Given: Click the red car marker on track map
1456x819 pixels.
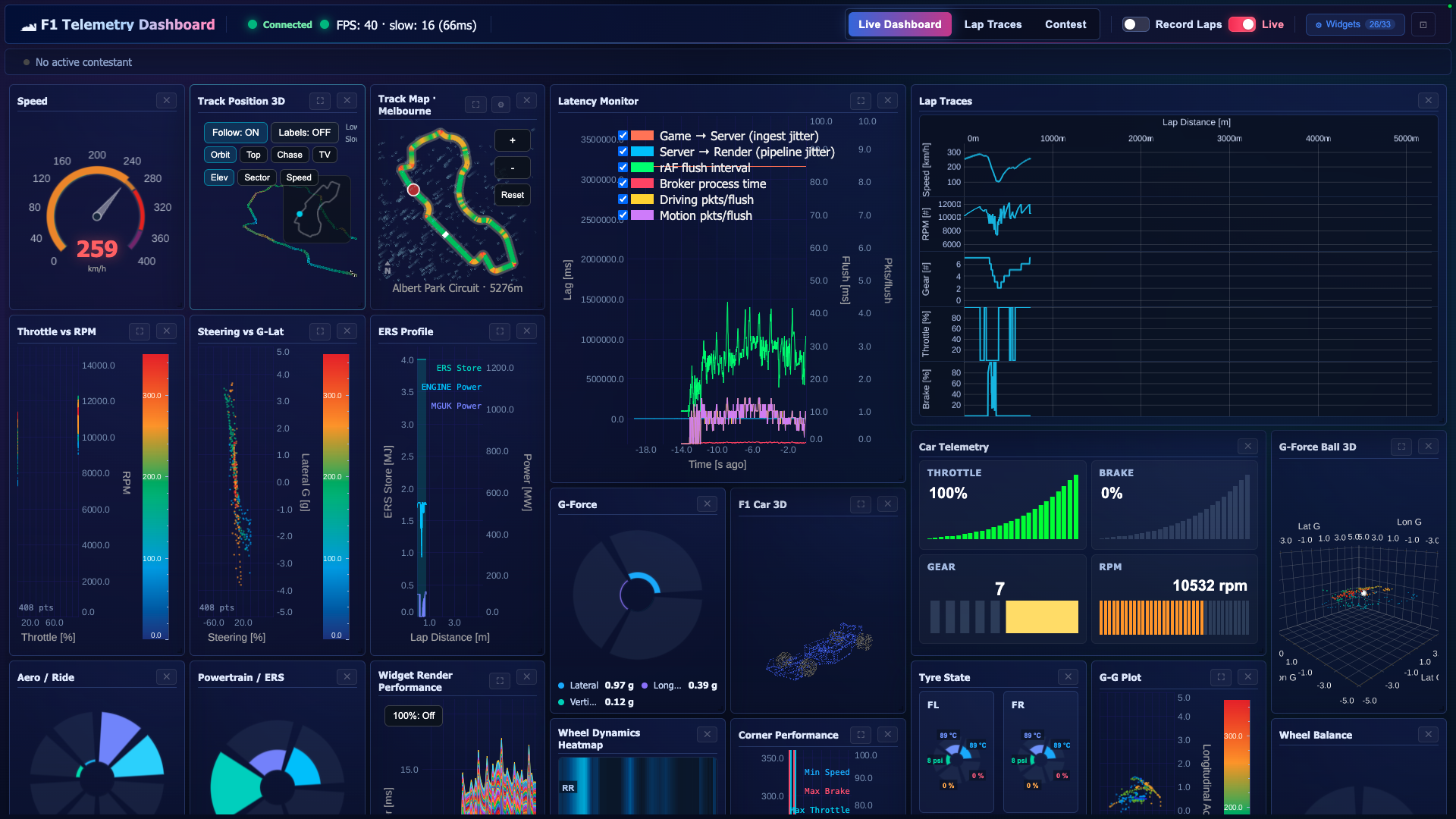Looking at the screenshot, I should click(x=413, y=190).
